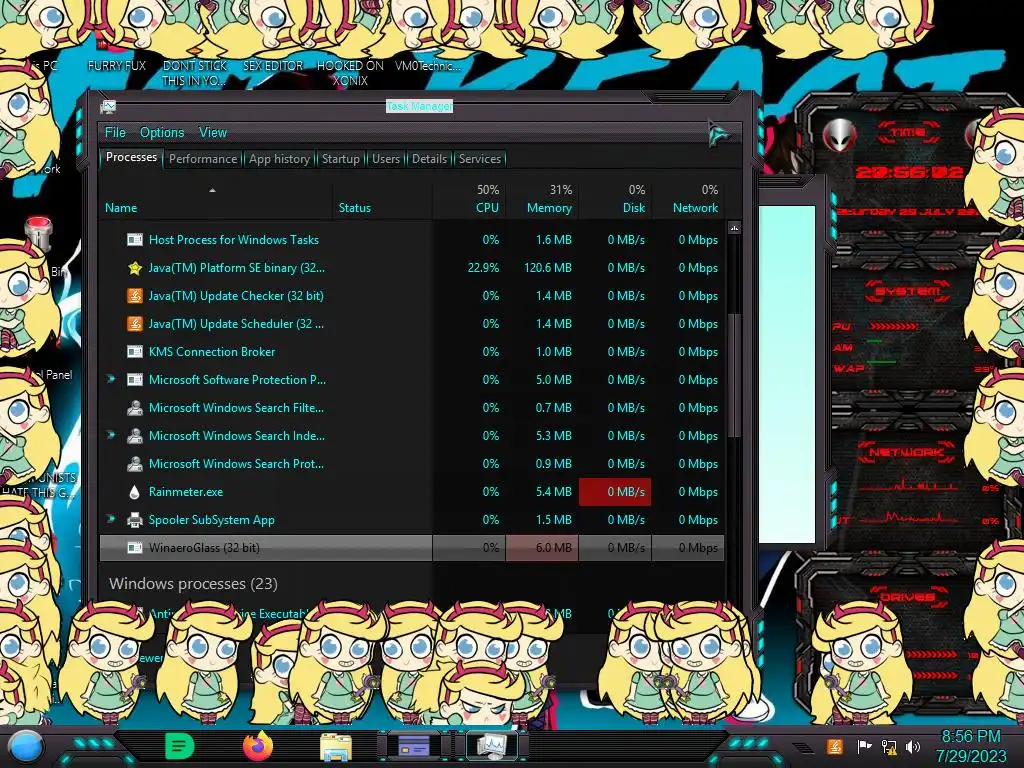Expand Microsoft Software Protection Platform process
This screenshot has width=1024, height=768.
[x=111, y=379]
